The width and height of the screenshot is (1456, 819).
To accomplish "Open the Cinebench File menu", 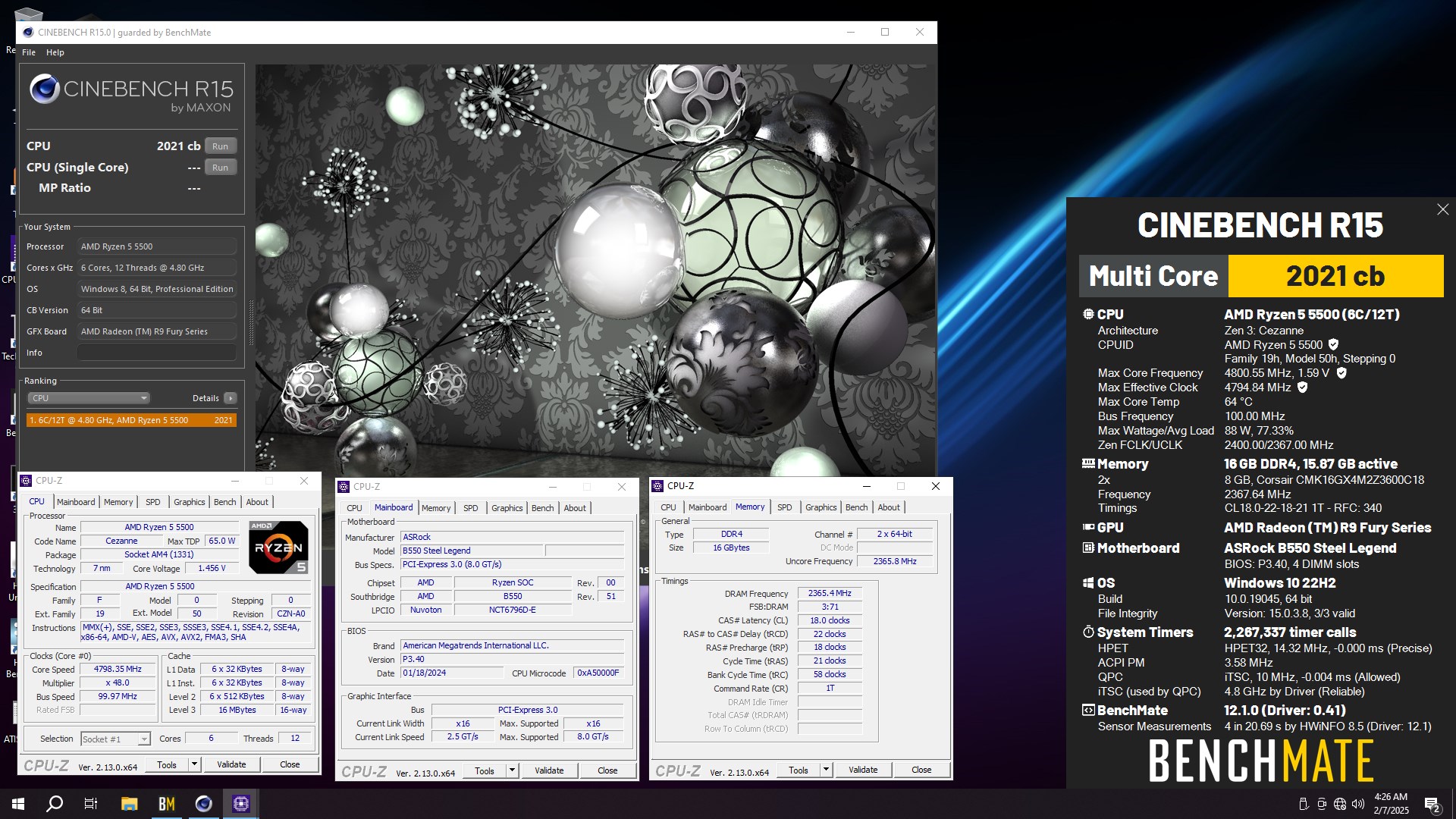I will (x=29, y=52).
